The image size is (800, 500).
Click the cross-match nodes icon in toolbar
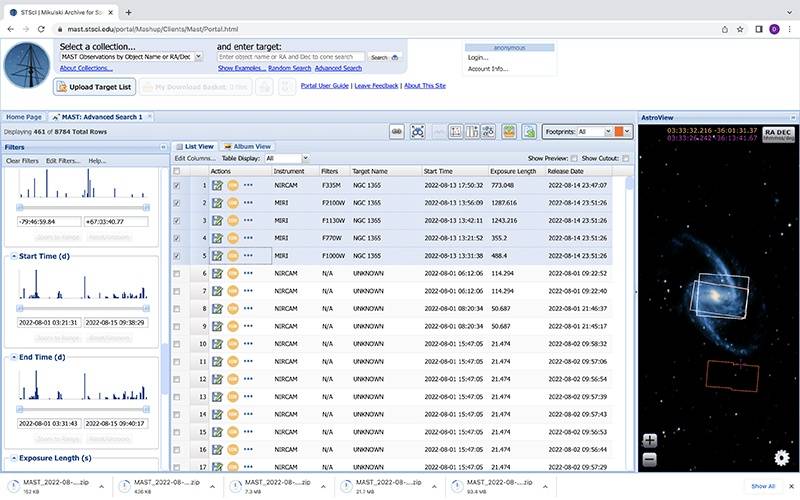pos(488,132)
